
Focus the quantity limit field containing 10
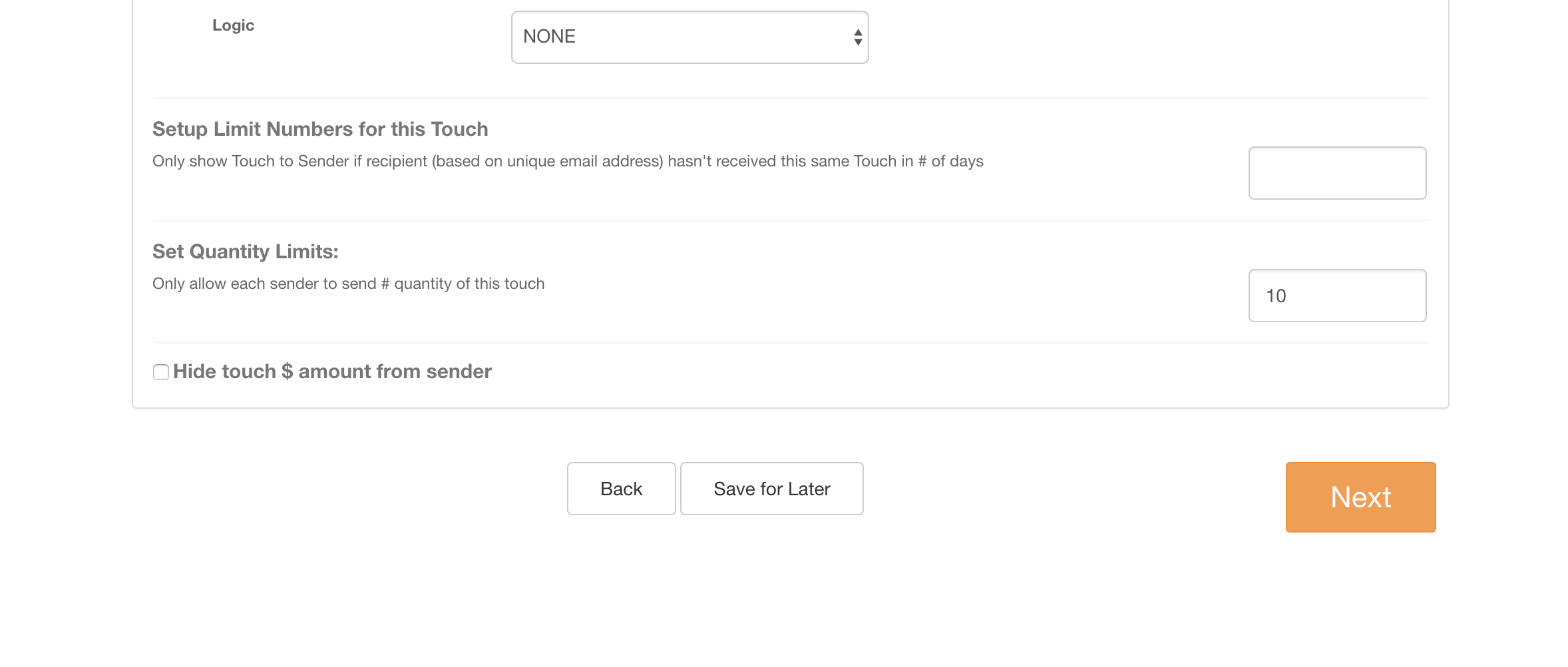click(1337, 296)
